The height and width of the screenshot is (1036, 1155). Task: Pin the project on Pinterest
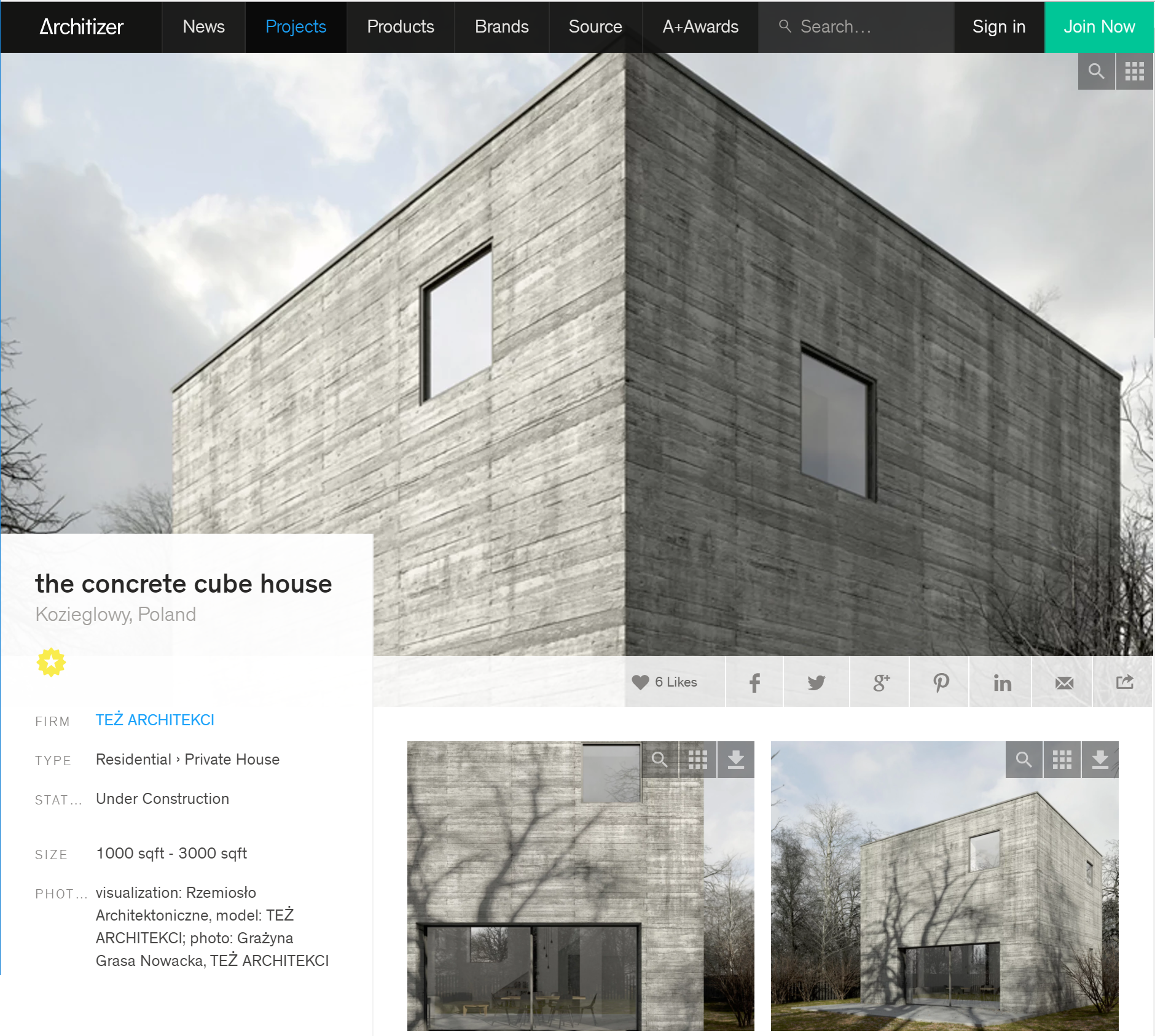pos(941,682)
